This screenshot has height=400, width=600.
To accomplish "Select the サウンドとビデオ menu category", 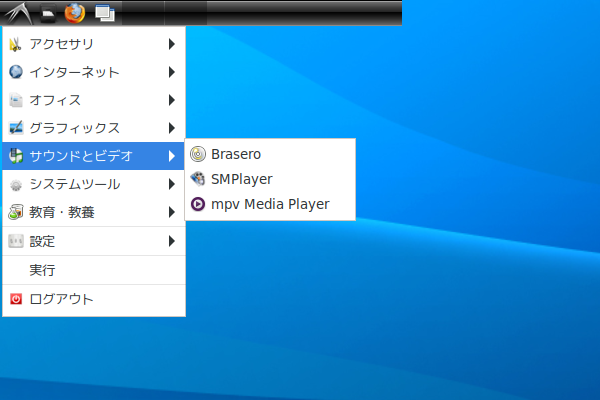I will point(94,156).
